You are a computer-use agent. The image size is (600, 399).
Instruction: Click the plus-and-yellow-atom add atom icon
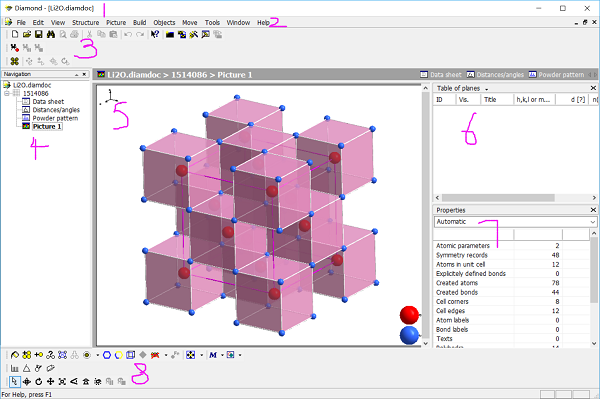38,355
